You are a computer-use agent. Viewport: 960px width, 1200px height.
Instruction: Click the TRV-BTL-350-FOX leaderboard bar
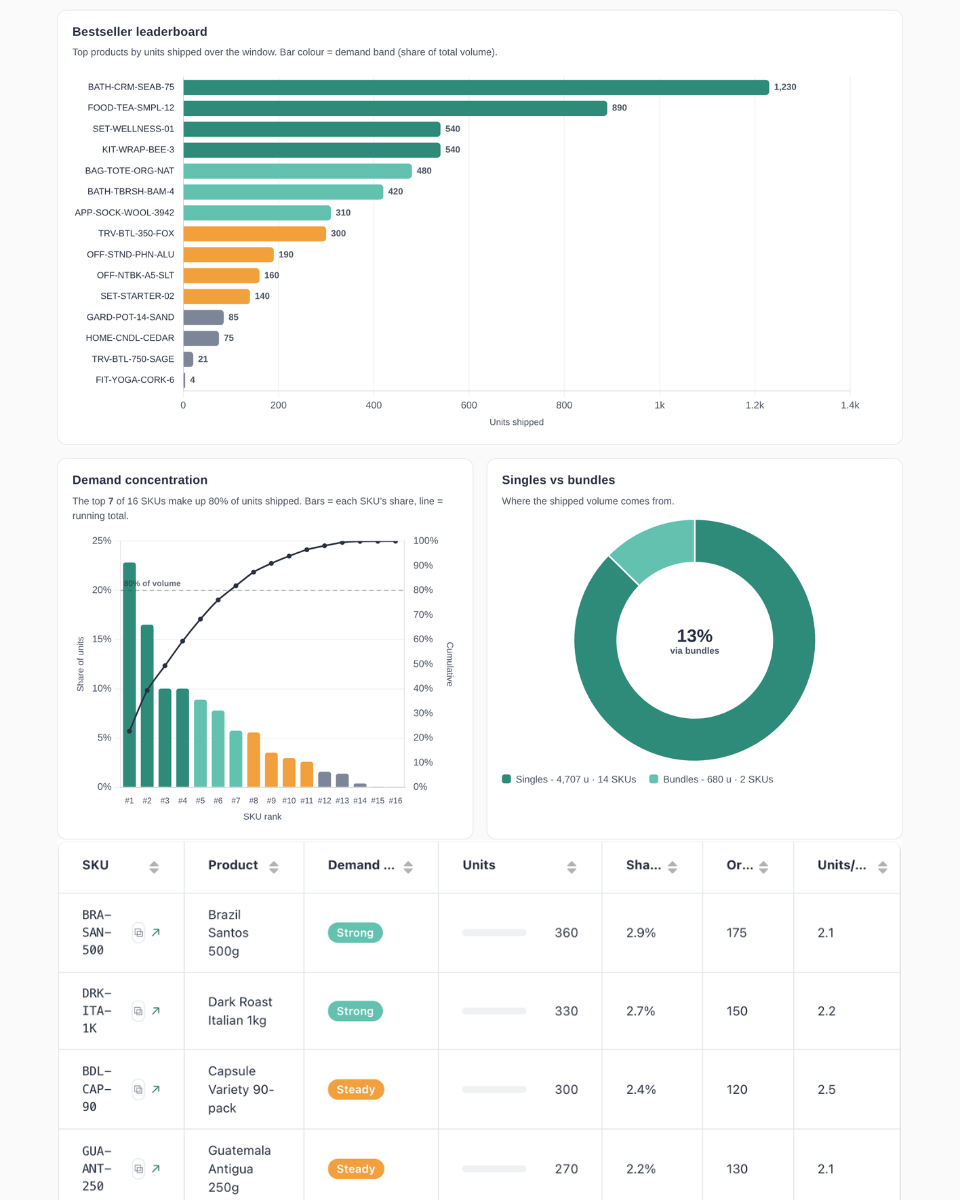pos(254,234)
